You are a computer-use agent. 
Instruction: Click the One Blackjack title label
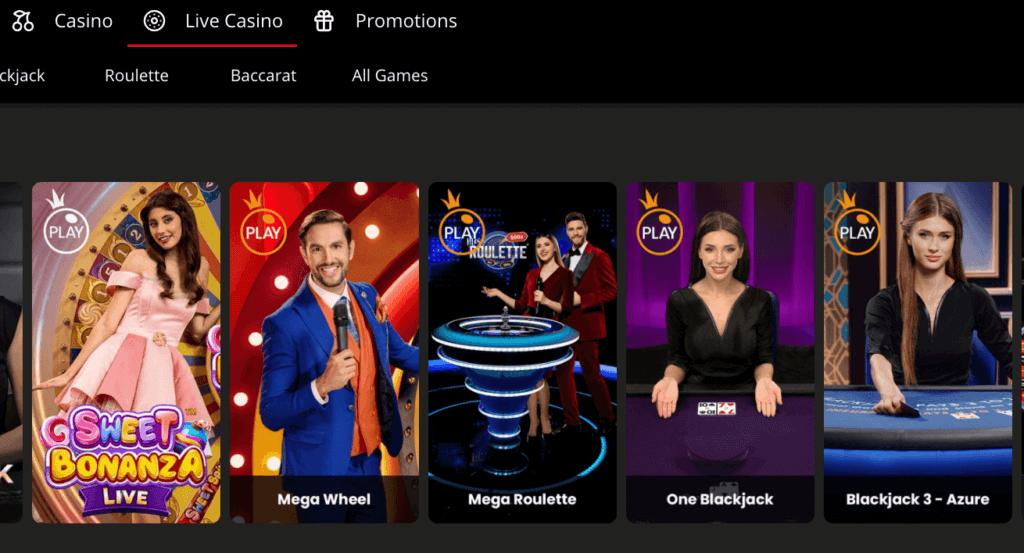click(720, 499)
